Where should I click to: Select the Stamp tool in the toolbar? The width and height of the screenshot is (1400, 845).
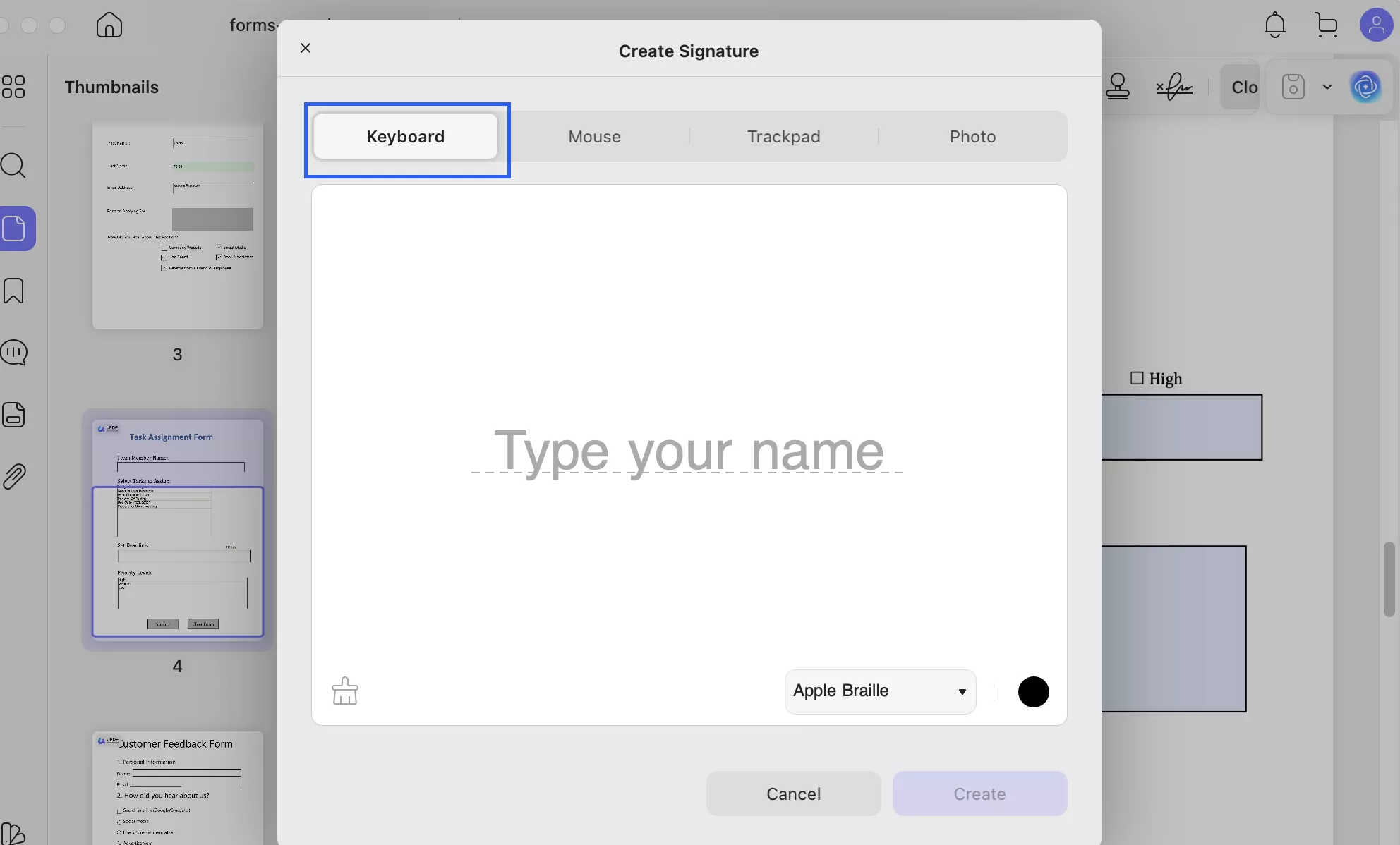click(1118, 86)
